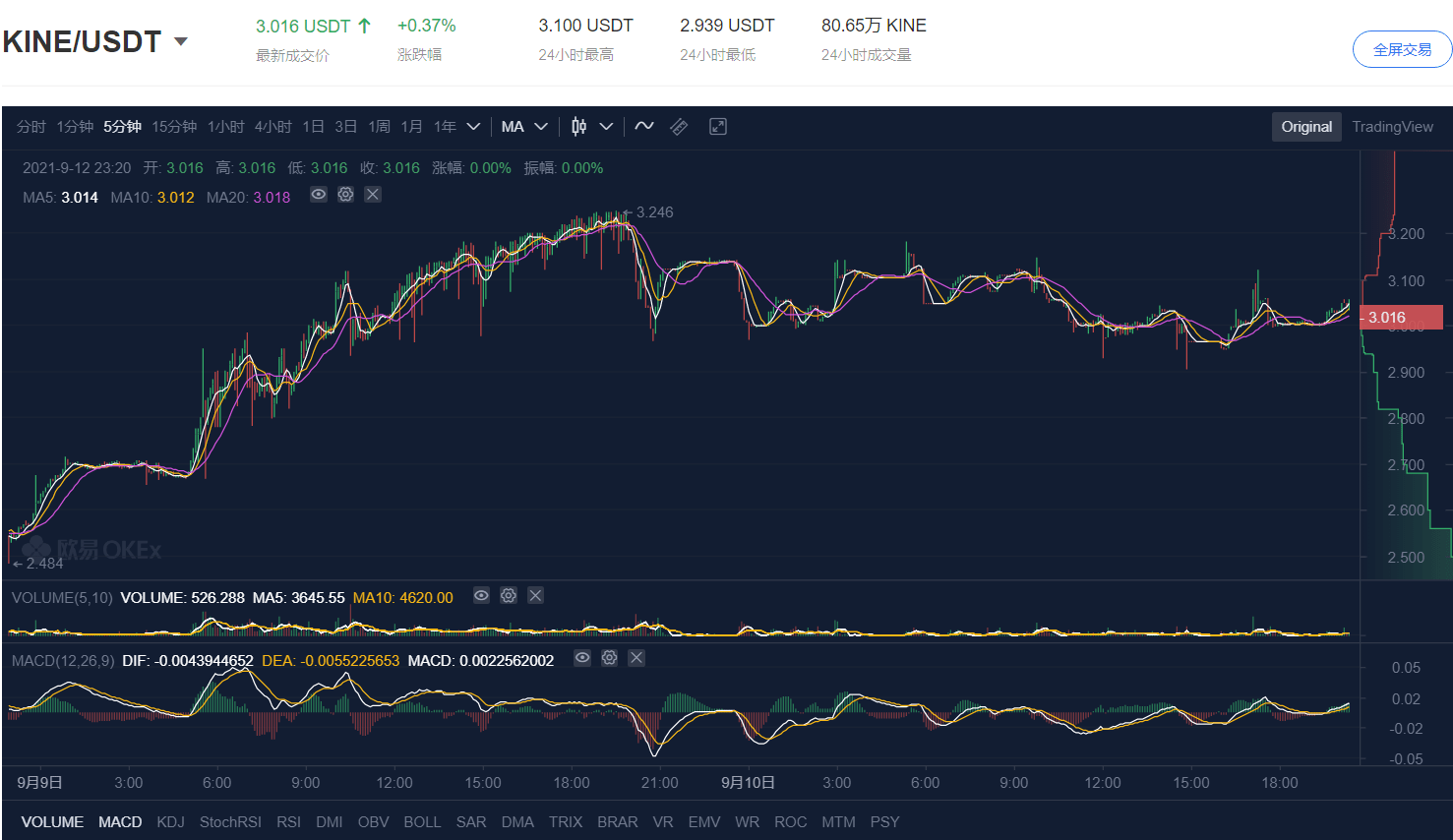Expand the chart style dropdown arrow
The height and width of the screenshot is (840, 1453).
click(x=606, y=127)
